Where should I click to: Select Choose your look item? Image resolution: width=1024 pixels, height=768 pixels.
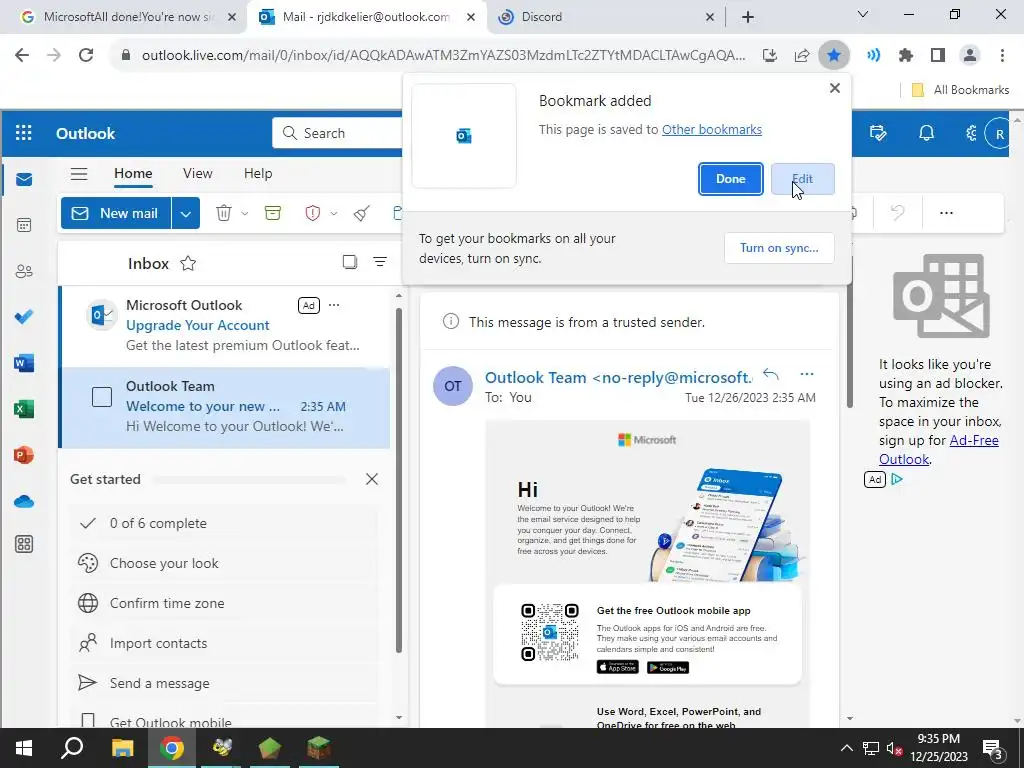pos(223,563)
